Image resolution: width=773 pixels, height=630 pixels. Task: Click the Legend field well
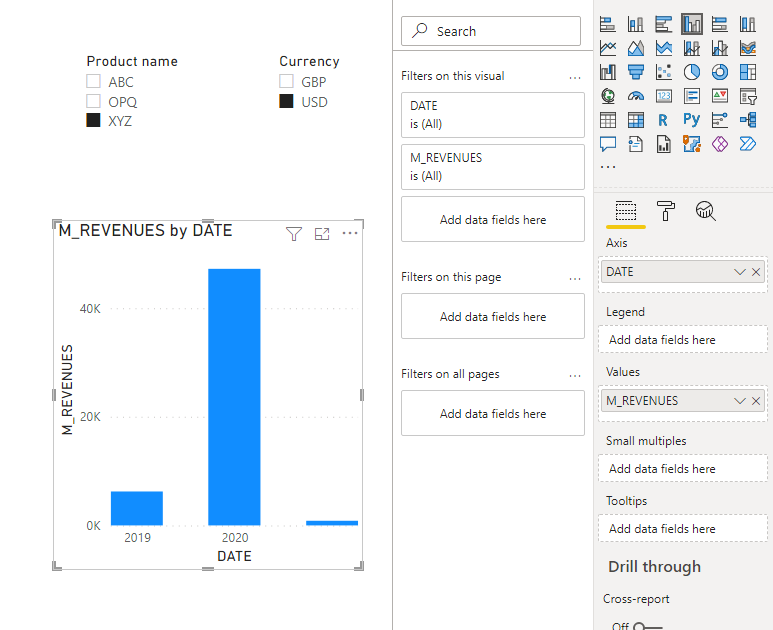click(x=683, y=340)
